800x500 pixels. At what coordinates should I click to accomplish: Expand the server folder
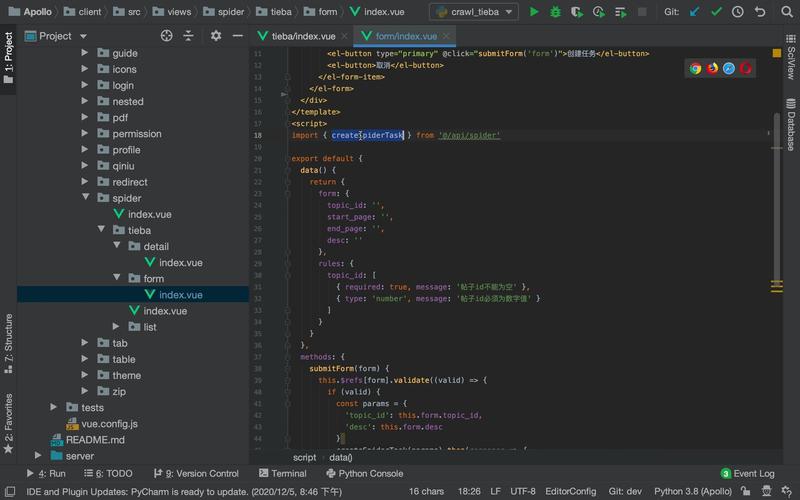[x=38, y=455]
